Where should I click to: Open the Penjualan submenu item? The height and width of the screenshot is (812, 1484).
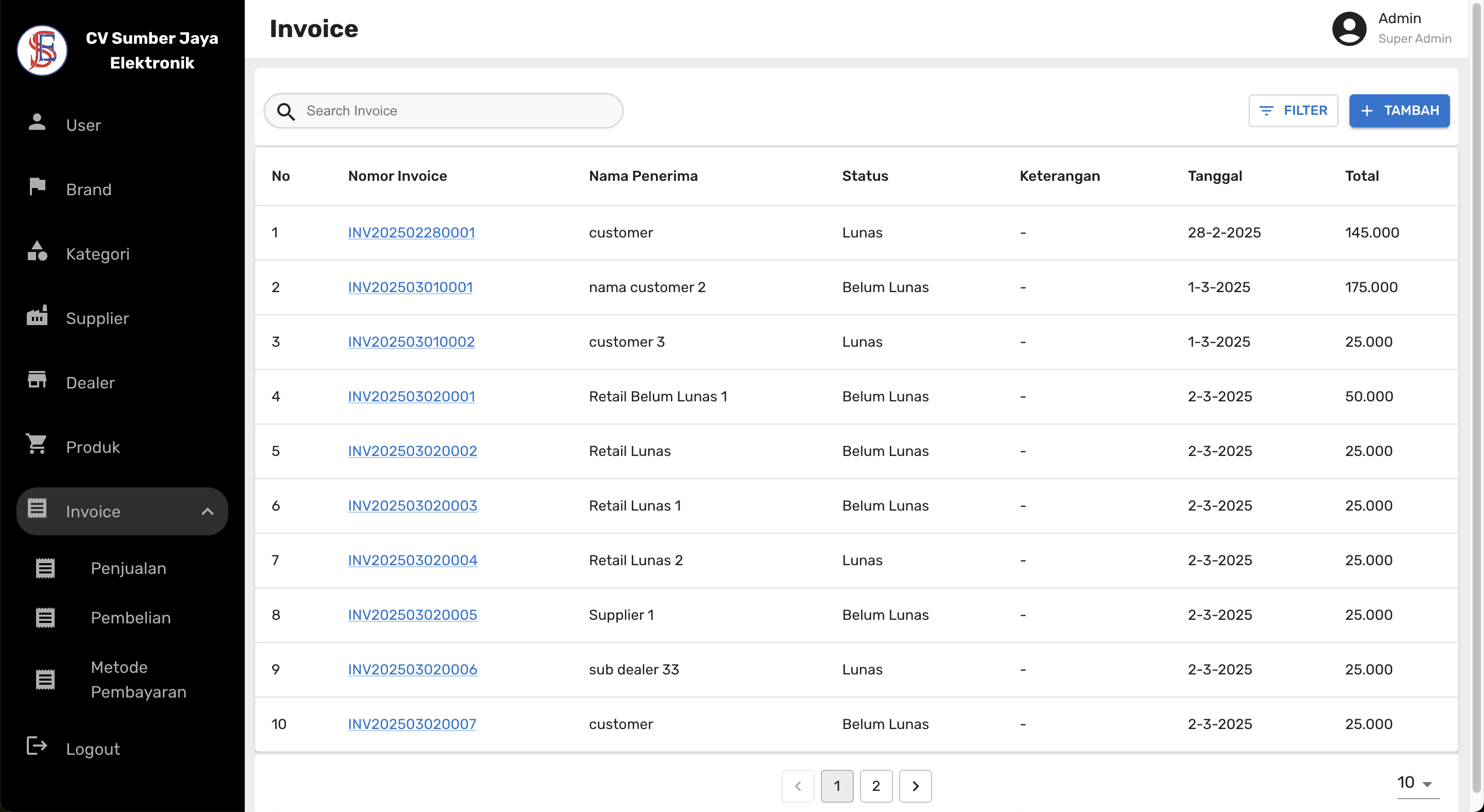tap(128, 568)
